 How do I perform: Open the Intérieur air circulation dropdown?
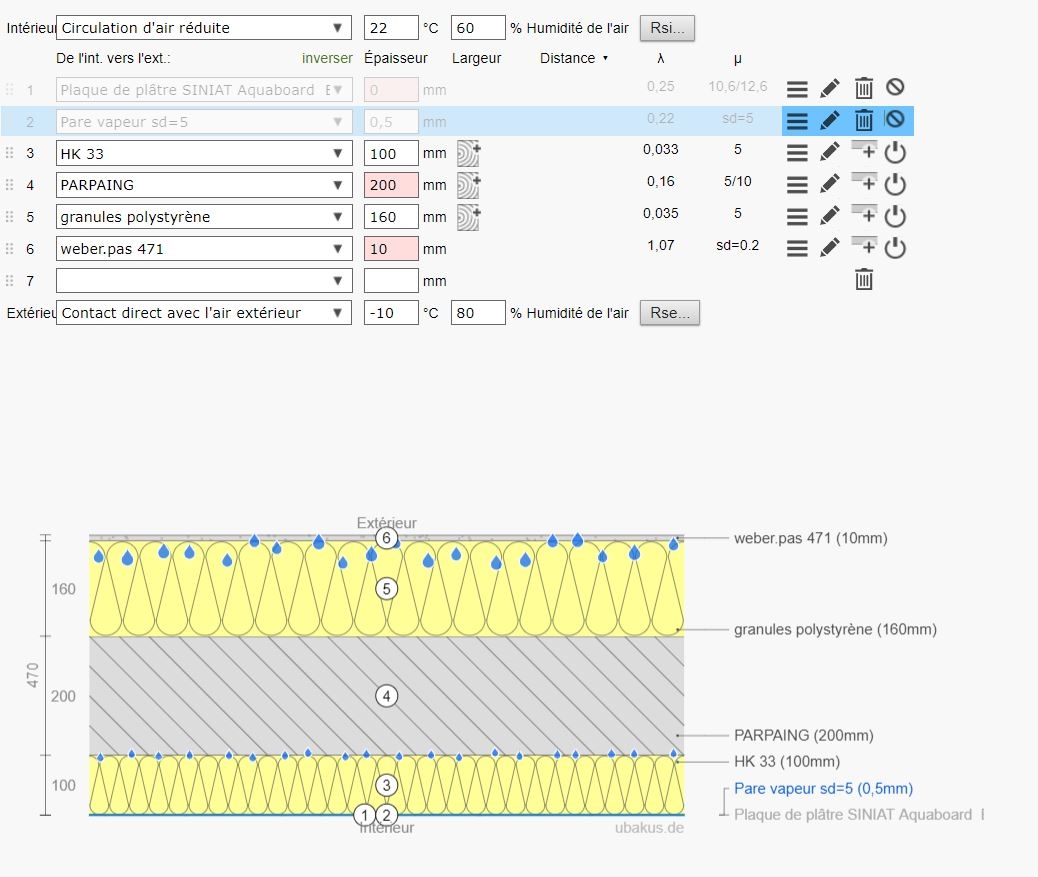(x=204, y=28)
